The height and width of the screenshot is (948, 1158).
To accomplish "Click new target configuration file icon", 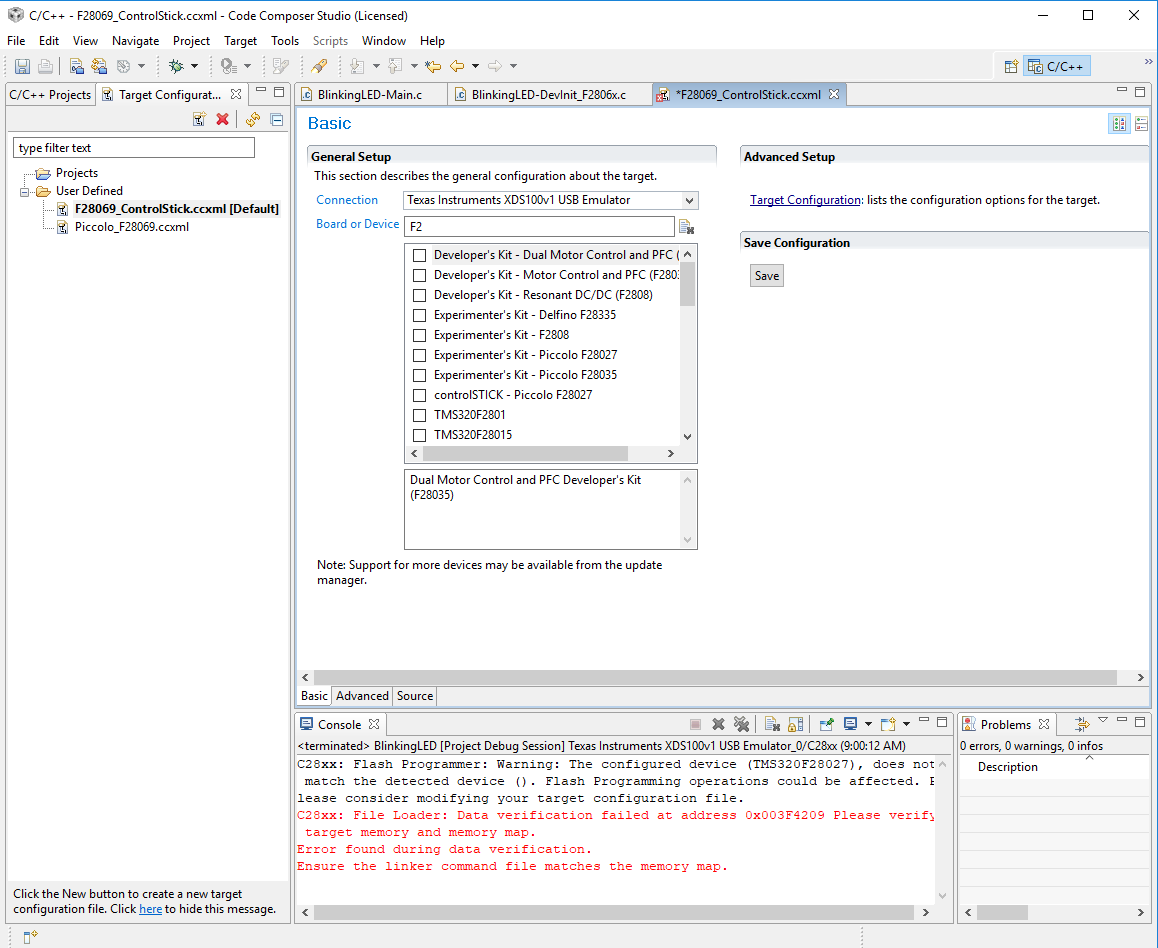I will 199,119.
